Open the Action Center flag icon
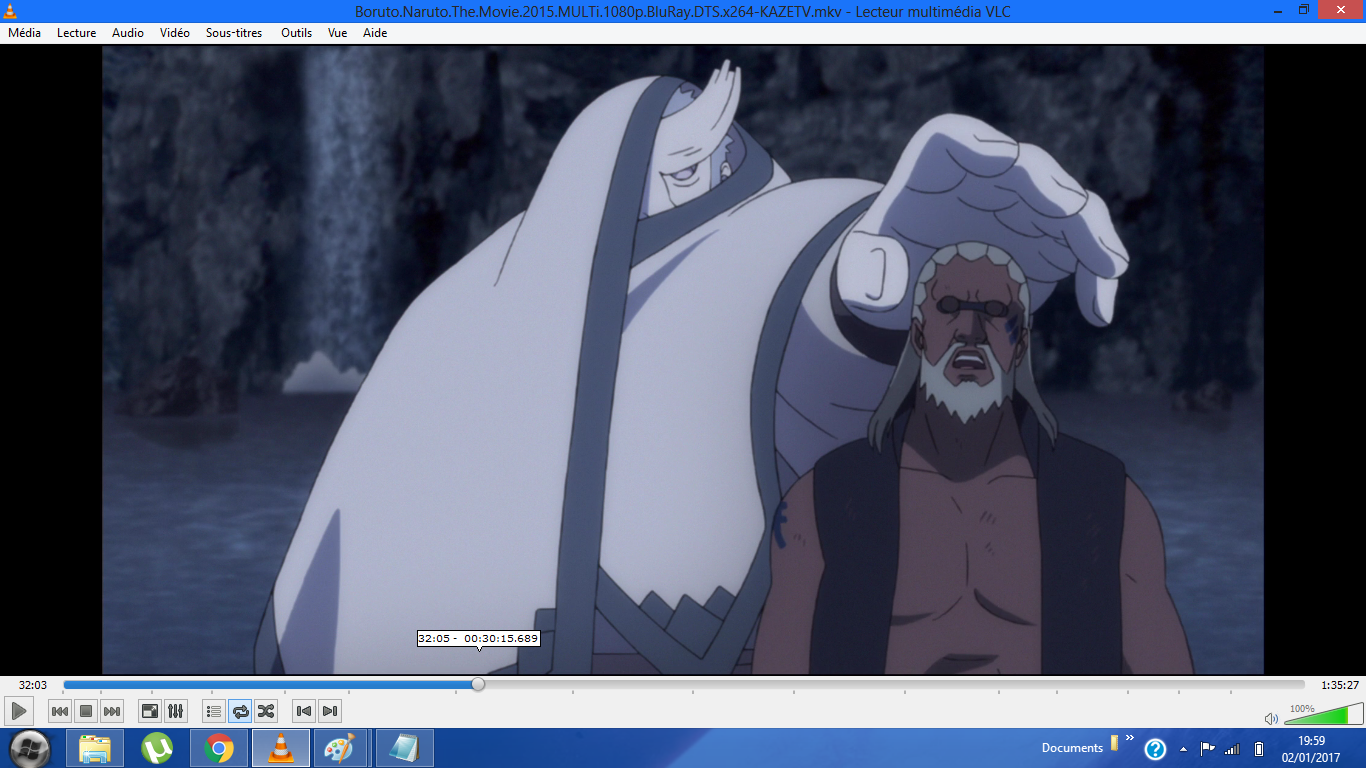The image size is (1366, 768). pyautogui.click(x=1208, y=748)
